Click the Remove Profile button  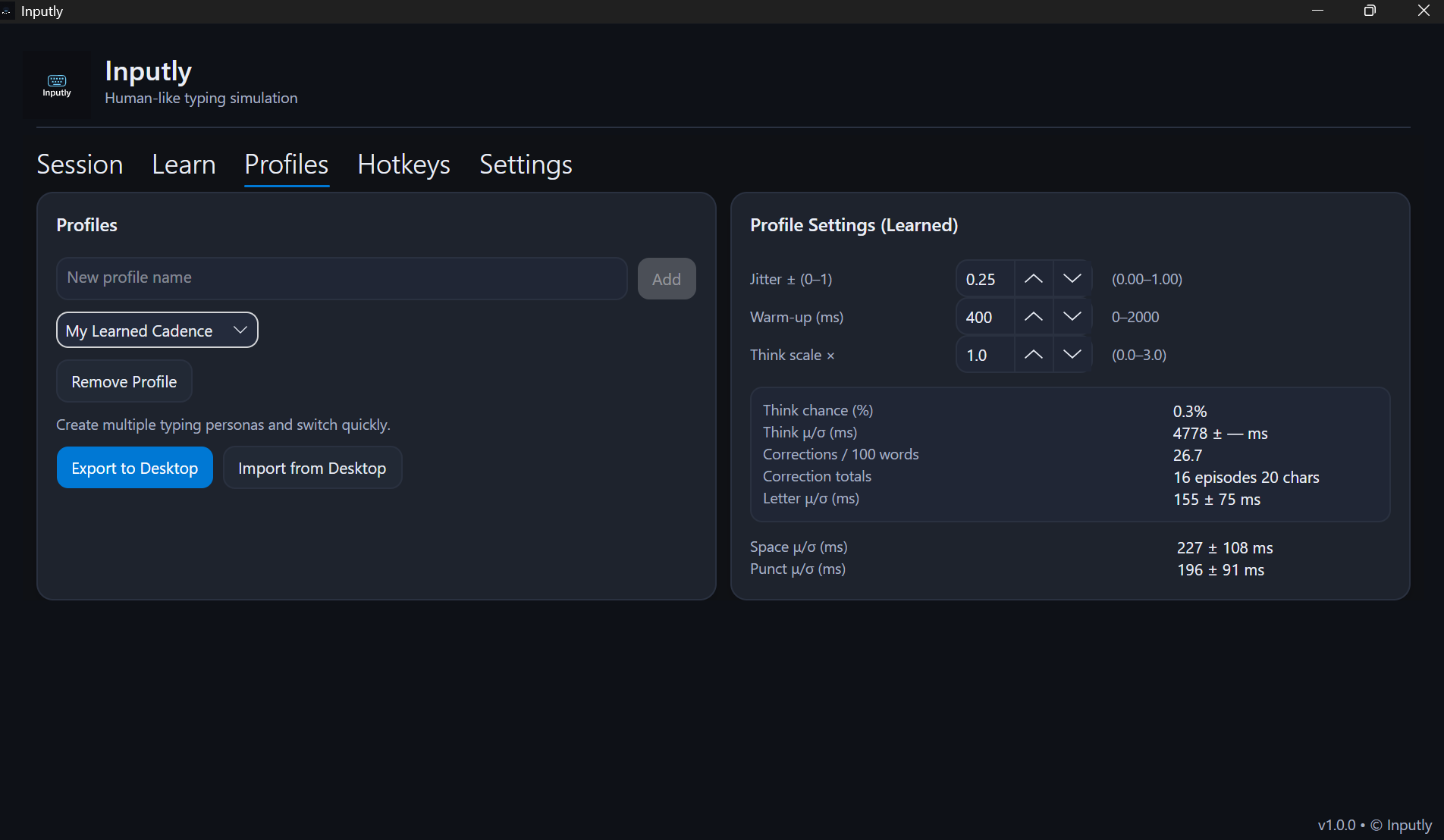coord(124,382)
